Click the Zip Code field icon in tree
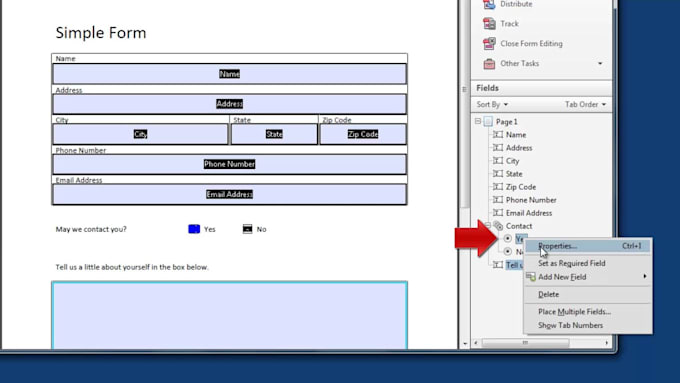This screenshot has height=383, width=680. coord(498,187)
